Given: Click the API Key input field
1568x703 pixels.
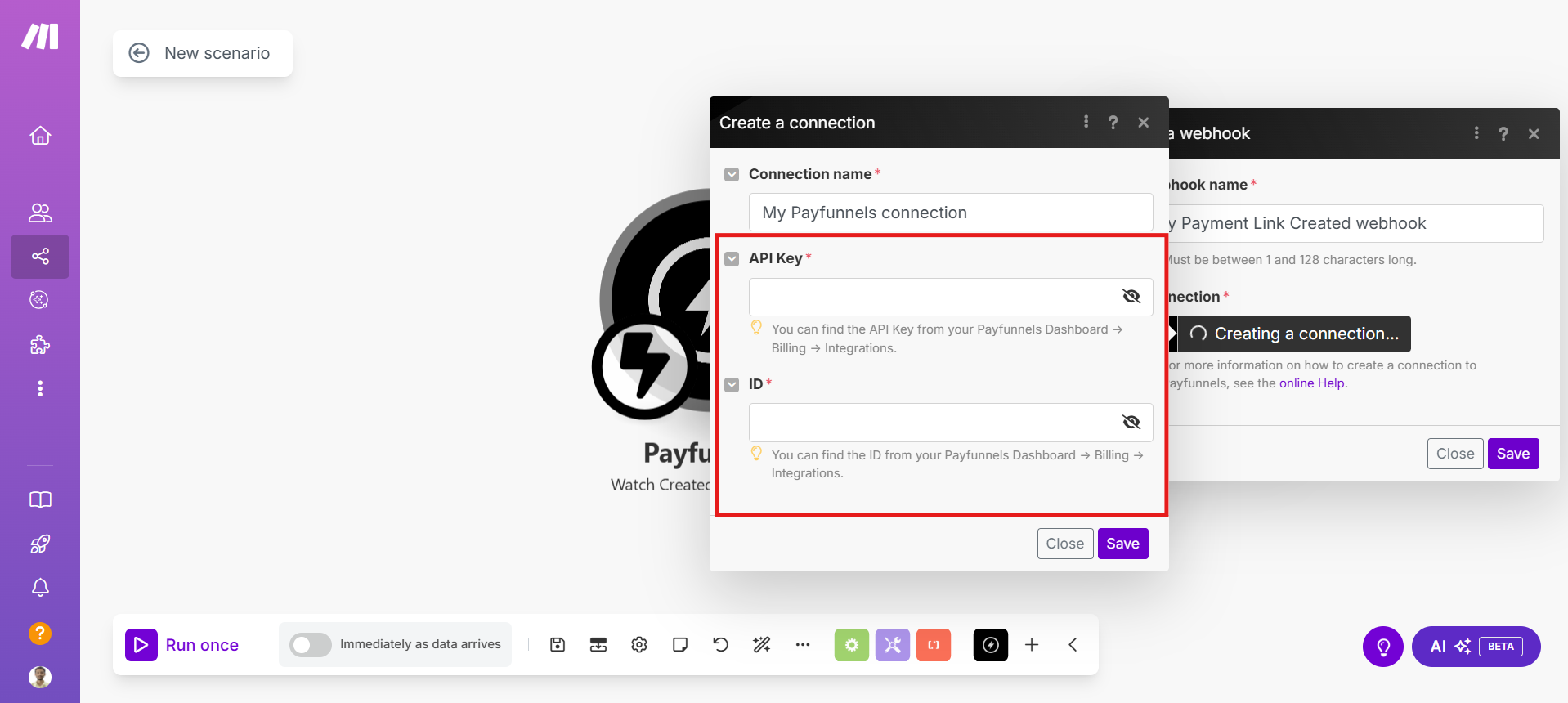Looking at the screenshot, I should (951, 297).
